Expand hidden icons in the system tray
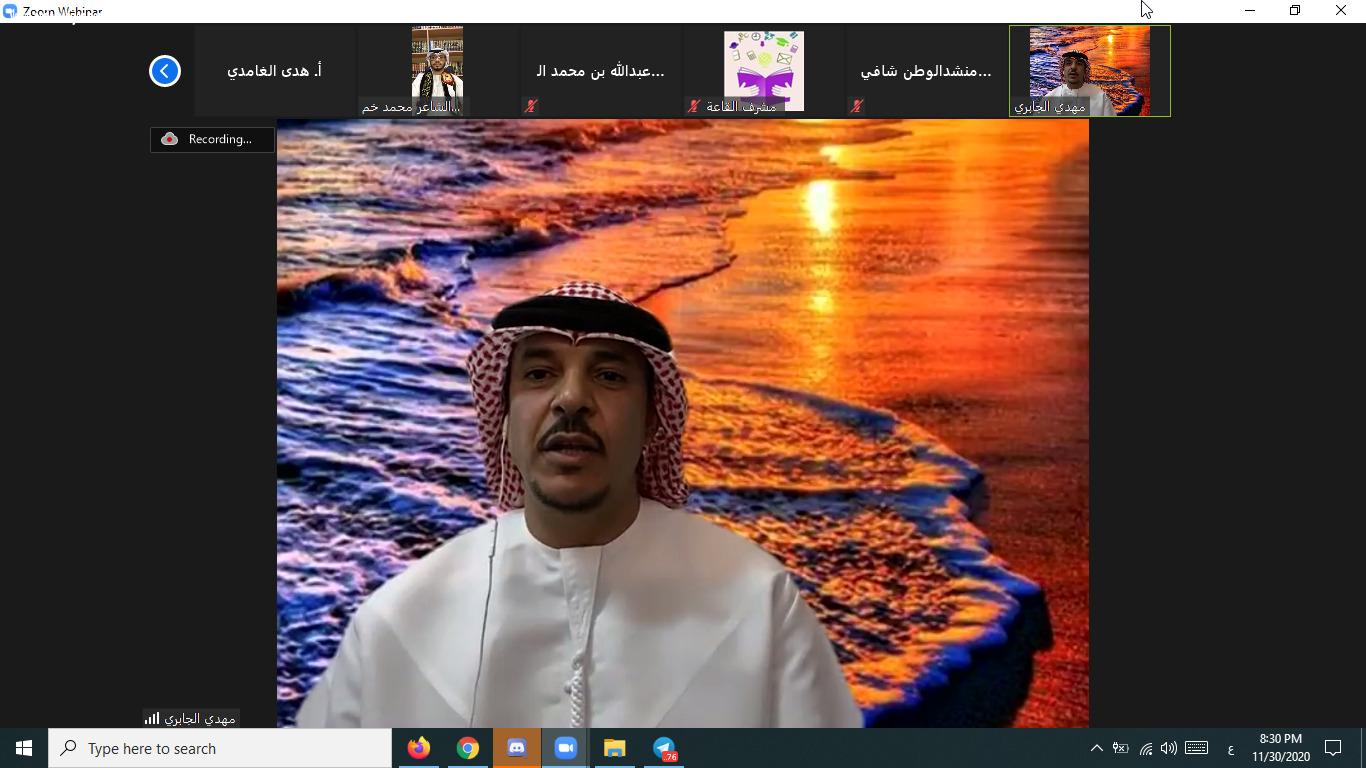 click(x=1097, y=747)
